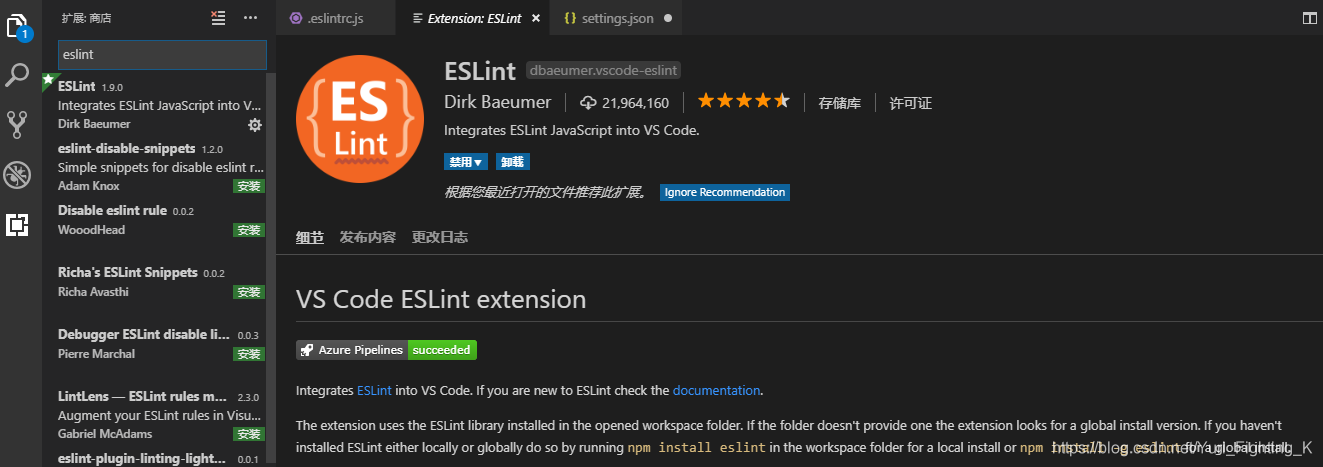Open the 发布内容 contributions tab
This screenshot has width=1323, height=467.
pyautogui.click(x=367, y=237)
